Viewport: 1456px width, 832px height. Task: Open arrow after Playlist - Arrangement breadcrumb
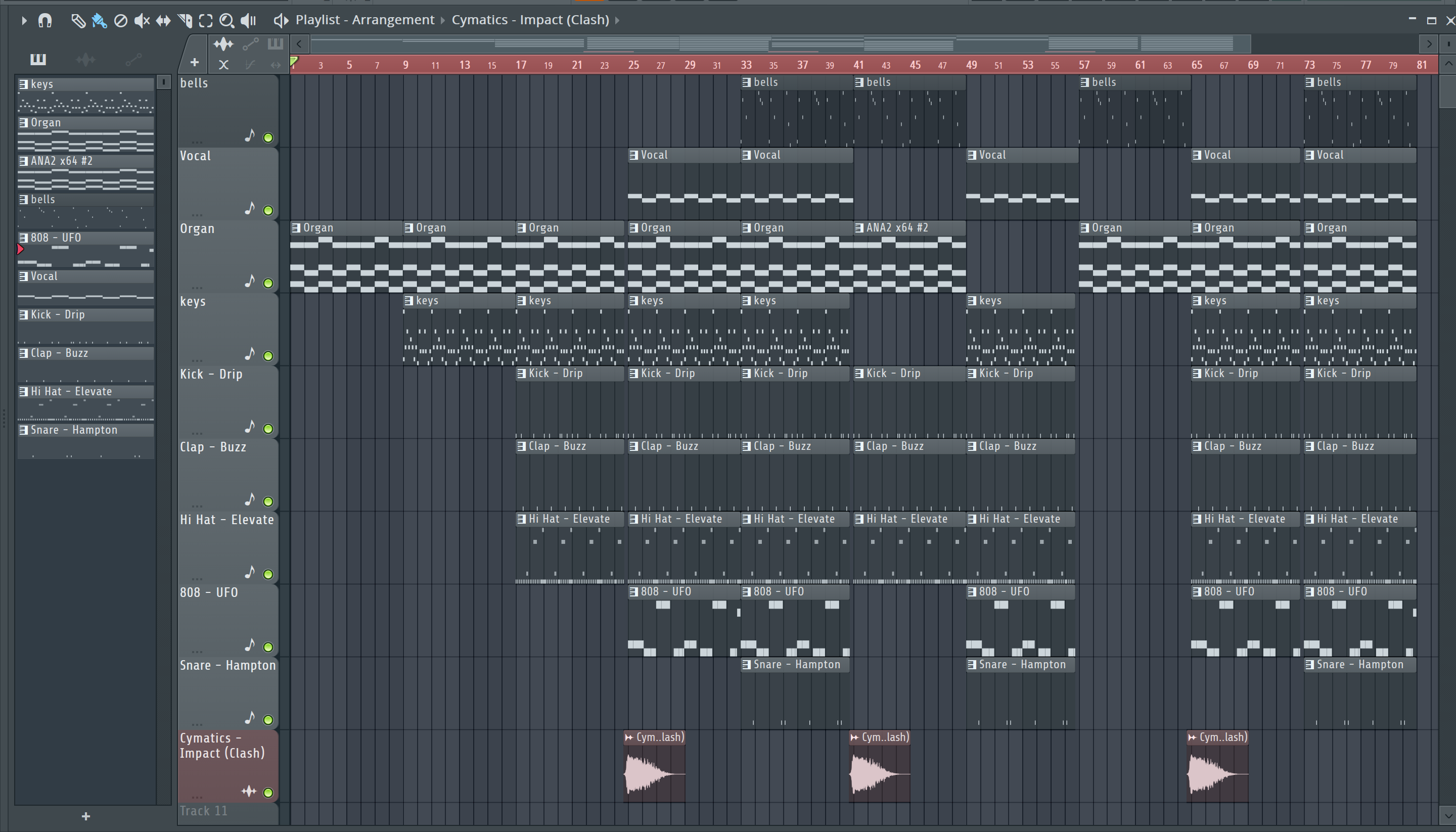(x=443, y=21)
